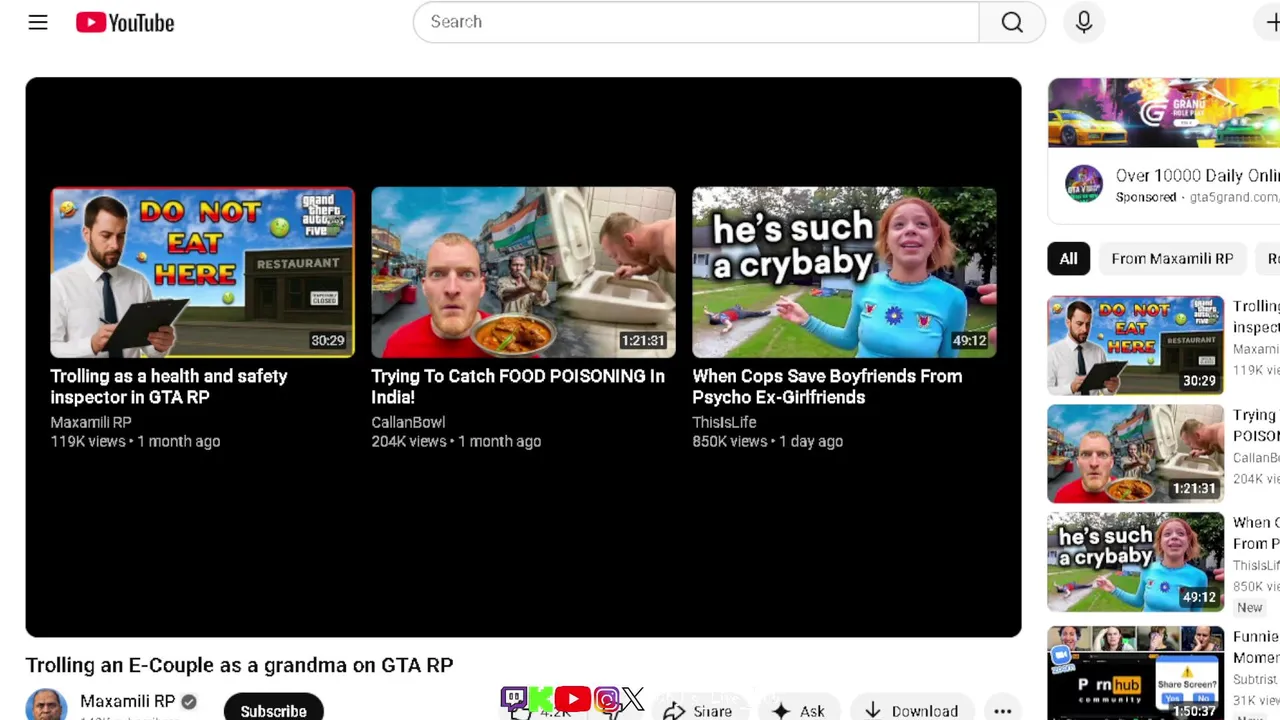Image resolution: width=1280 pixels, height=720 pixels.
Task: Open sidebar thumbnail with 1:50:37 duration
Action: [1135, 672]
